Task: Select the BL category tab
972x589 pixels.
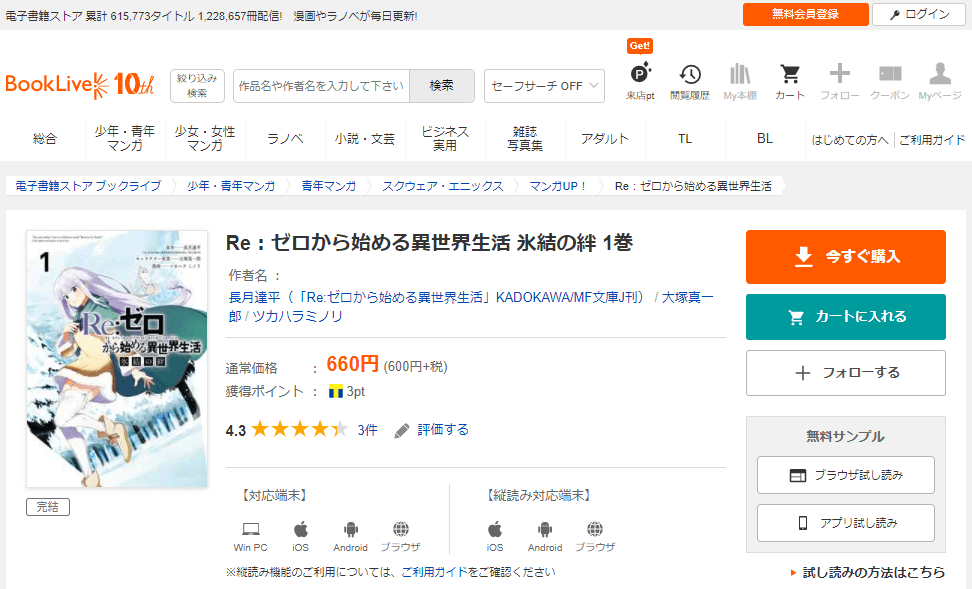Action: tap(765, 139)
